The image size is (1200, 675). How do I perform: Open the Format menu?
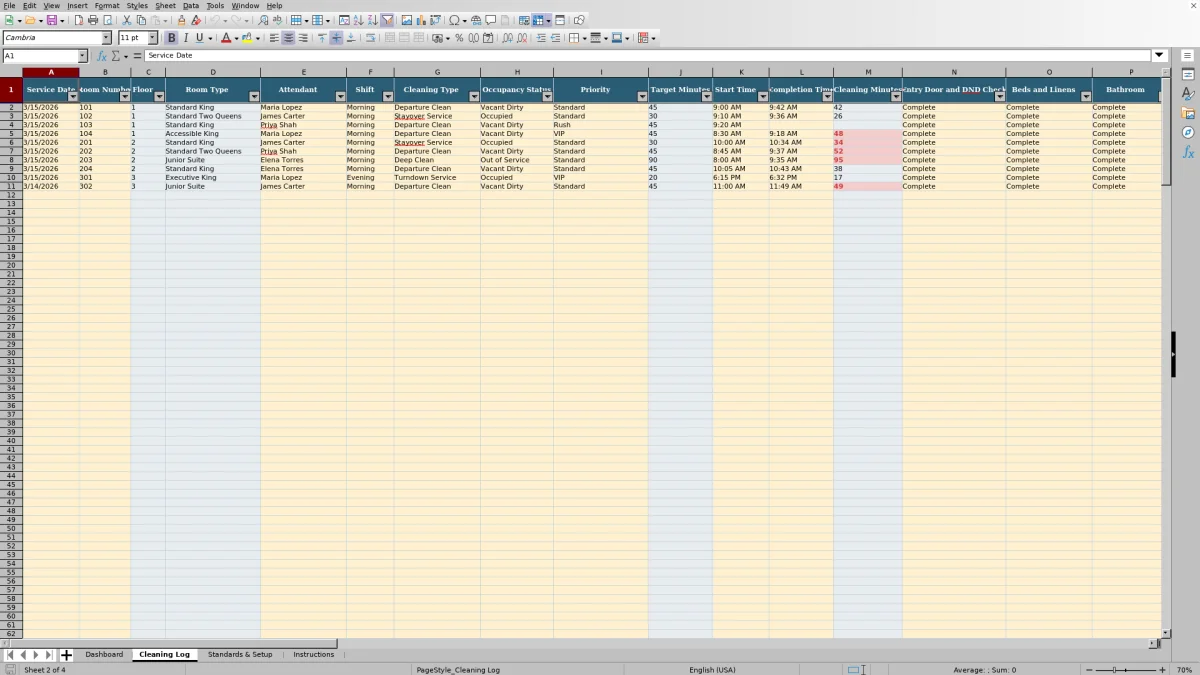pyautogui.click(x=107, y=5)
